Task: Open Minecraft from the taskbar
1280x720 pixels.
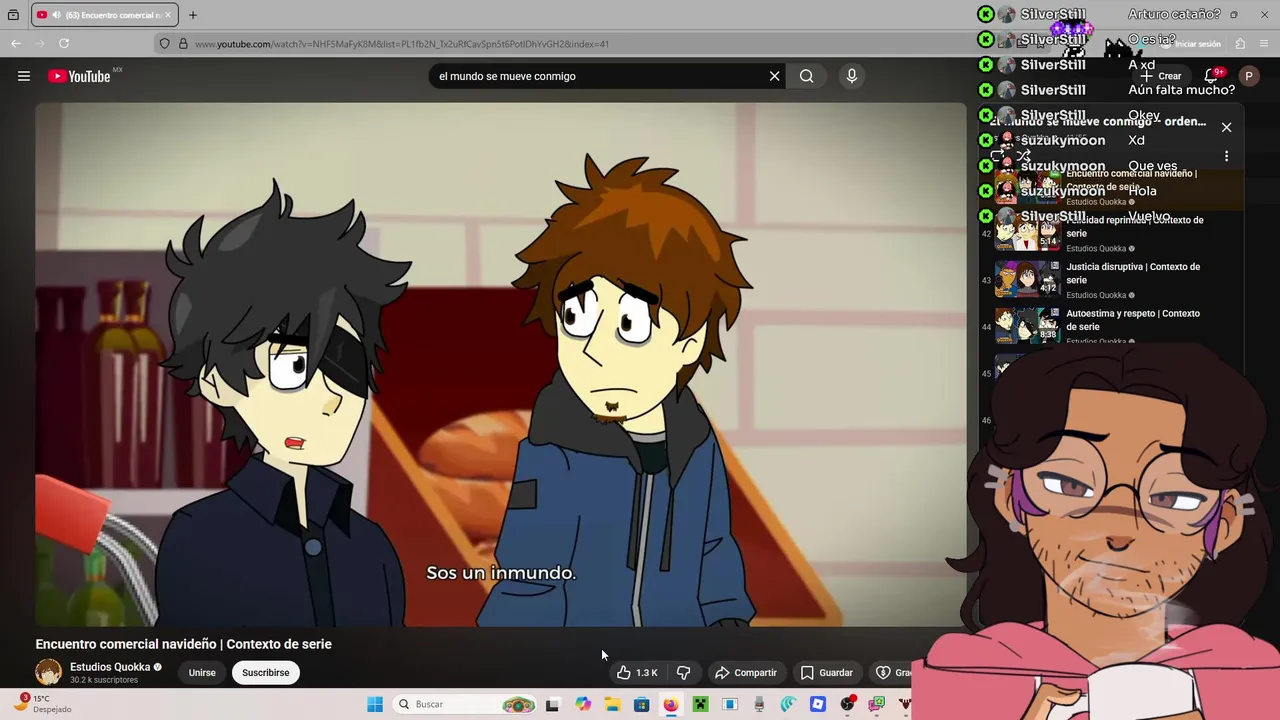Action: (x=700, y=704)
